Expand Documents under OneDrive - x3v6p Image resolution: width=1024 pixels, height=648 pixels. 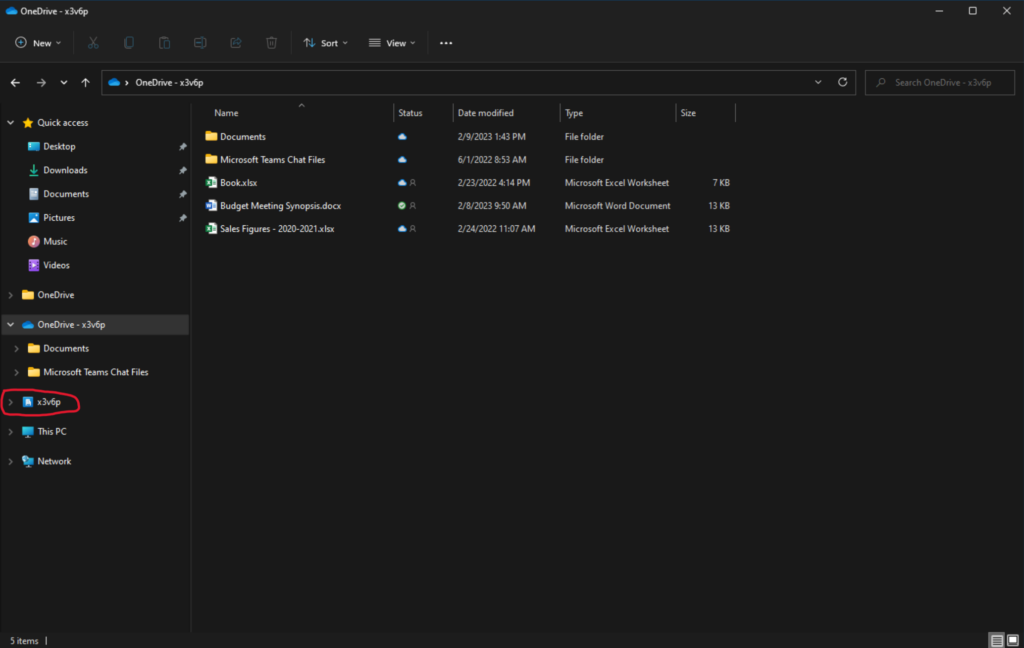click(16, 349)
